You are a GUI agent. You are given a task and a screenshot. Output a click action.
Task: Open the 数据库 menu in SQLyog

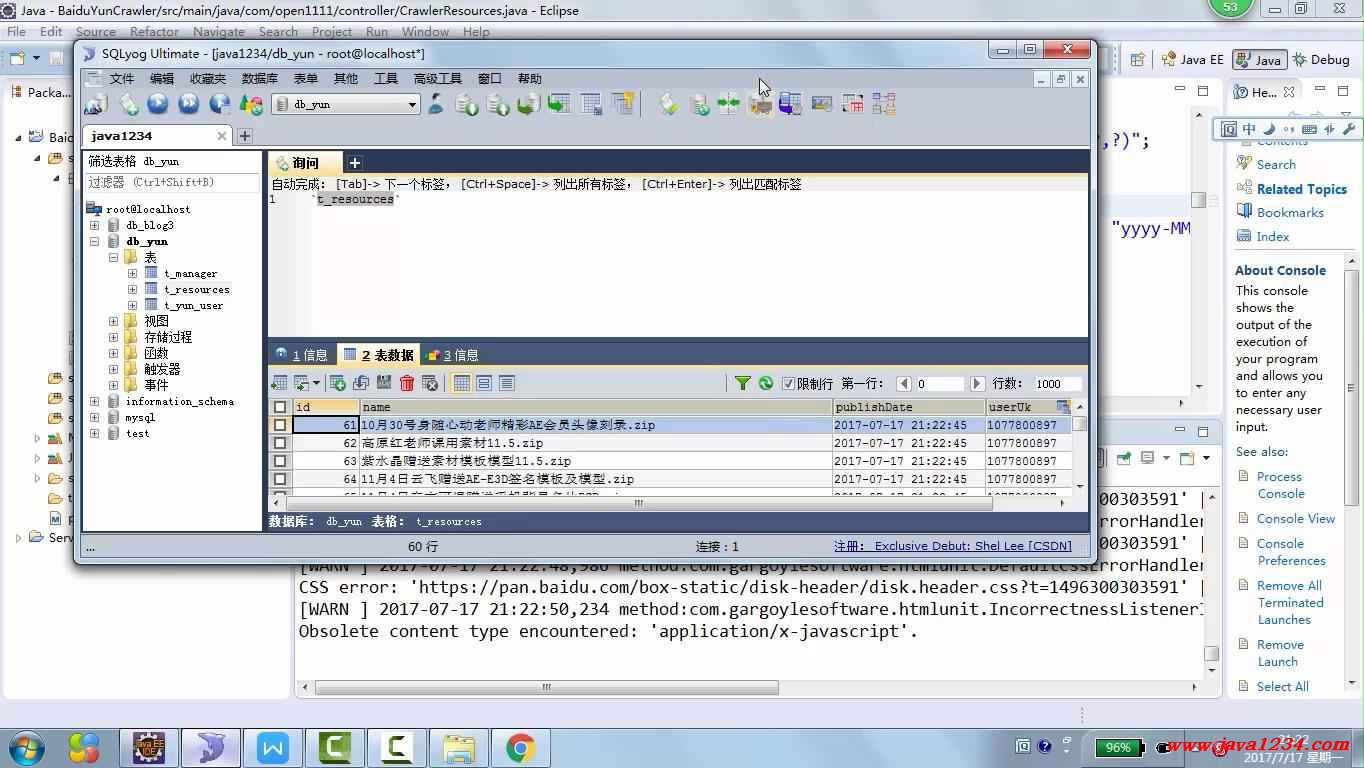pos(260,79)
